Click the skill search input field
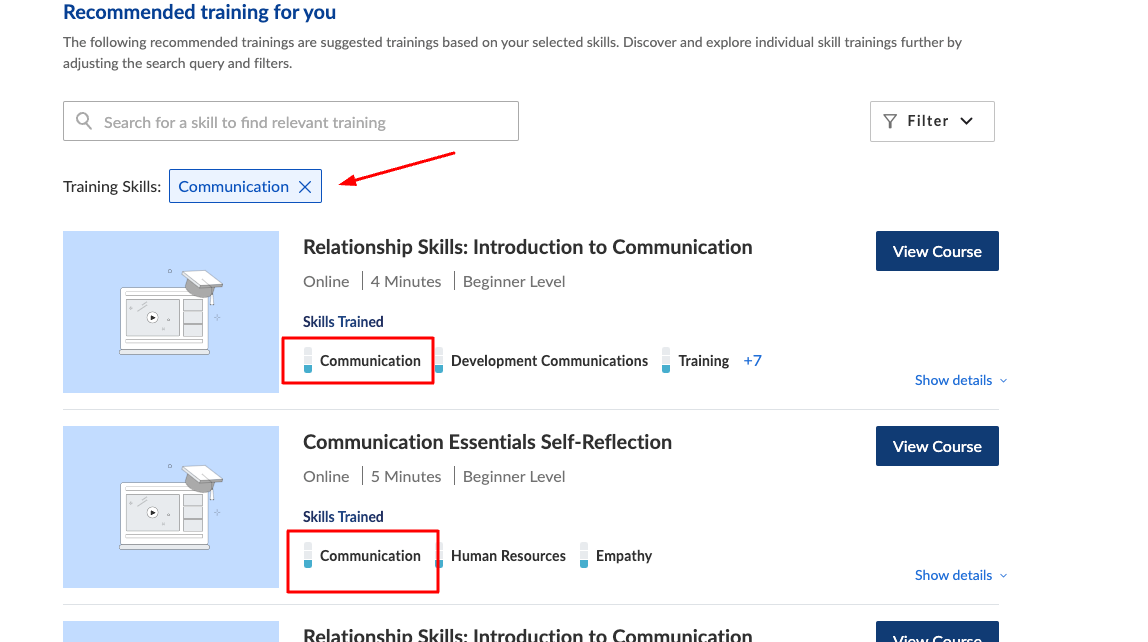Viewport: 1148px width, 642px height. (x=300, y=122)
